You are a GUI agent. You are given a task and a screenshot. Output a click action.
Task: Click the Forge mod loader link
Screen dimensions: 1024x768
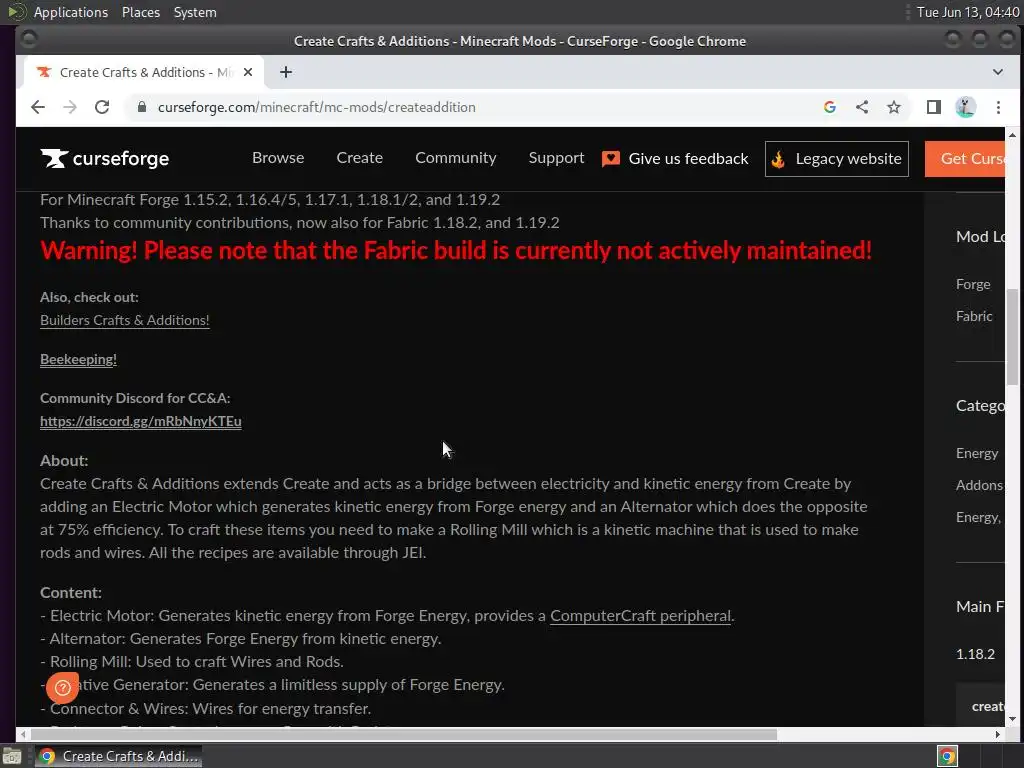973,285
